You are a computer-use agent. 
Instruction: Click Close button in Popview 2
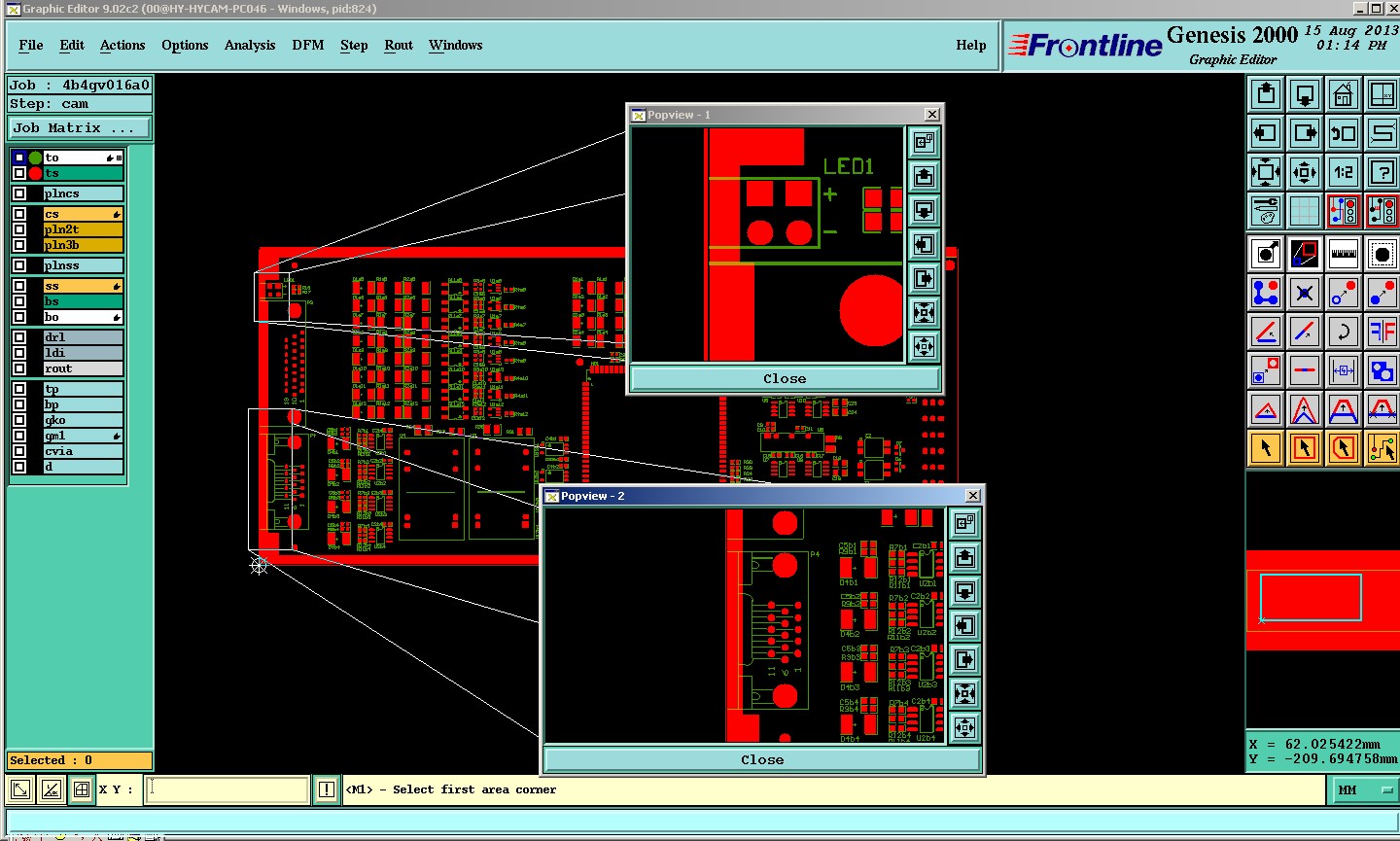(762, 760)
